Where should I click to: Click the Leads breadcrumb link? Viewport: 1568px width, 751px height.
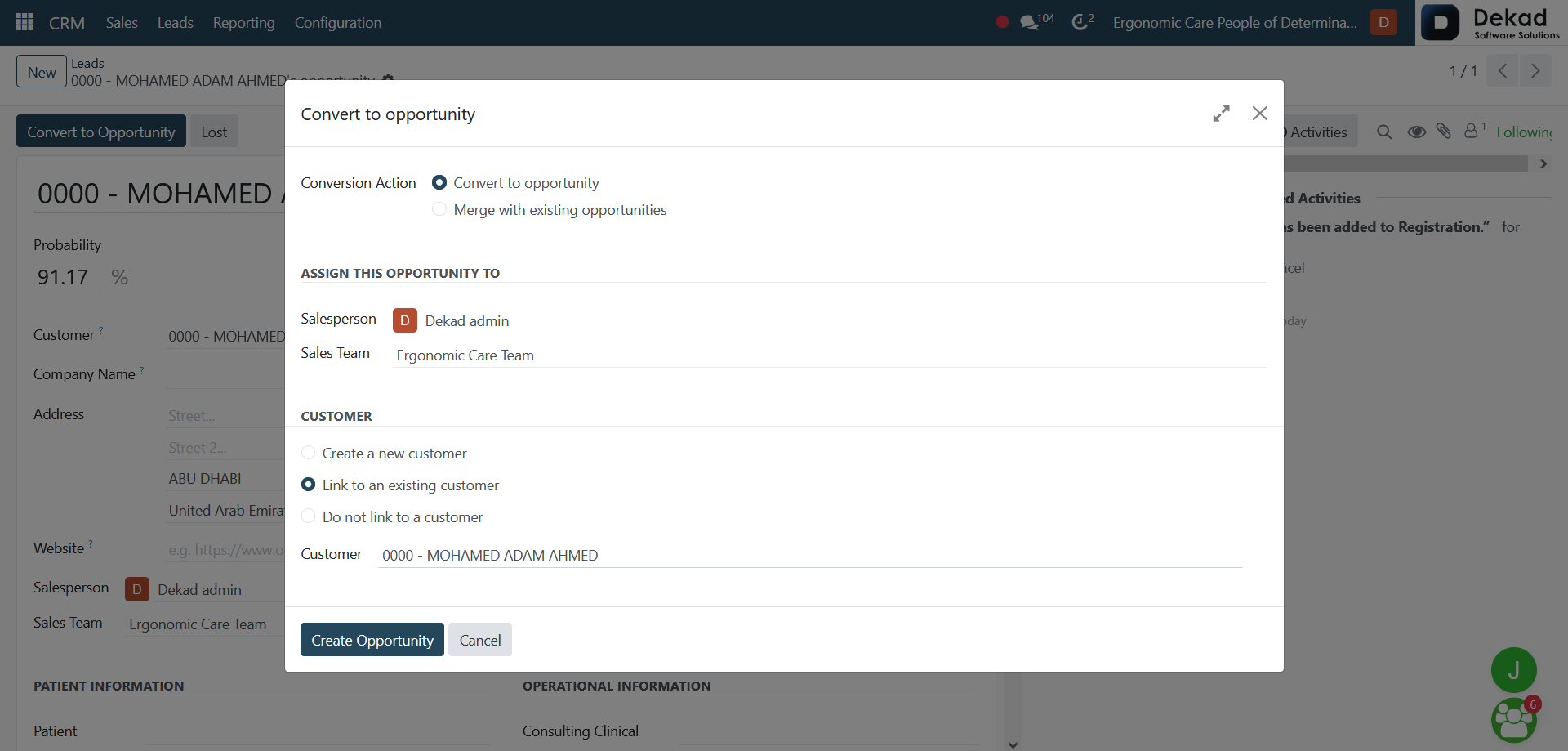(x=87, y=63)
